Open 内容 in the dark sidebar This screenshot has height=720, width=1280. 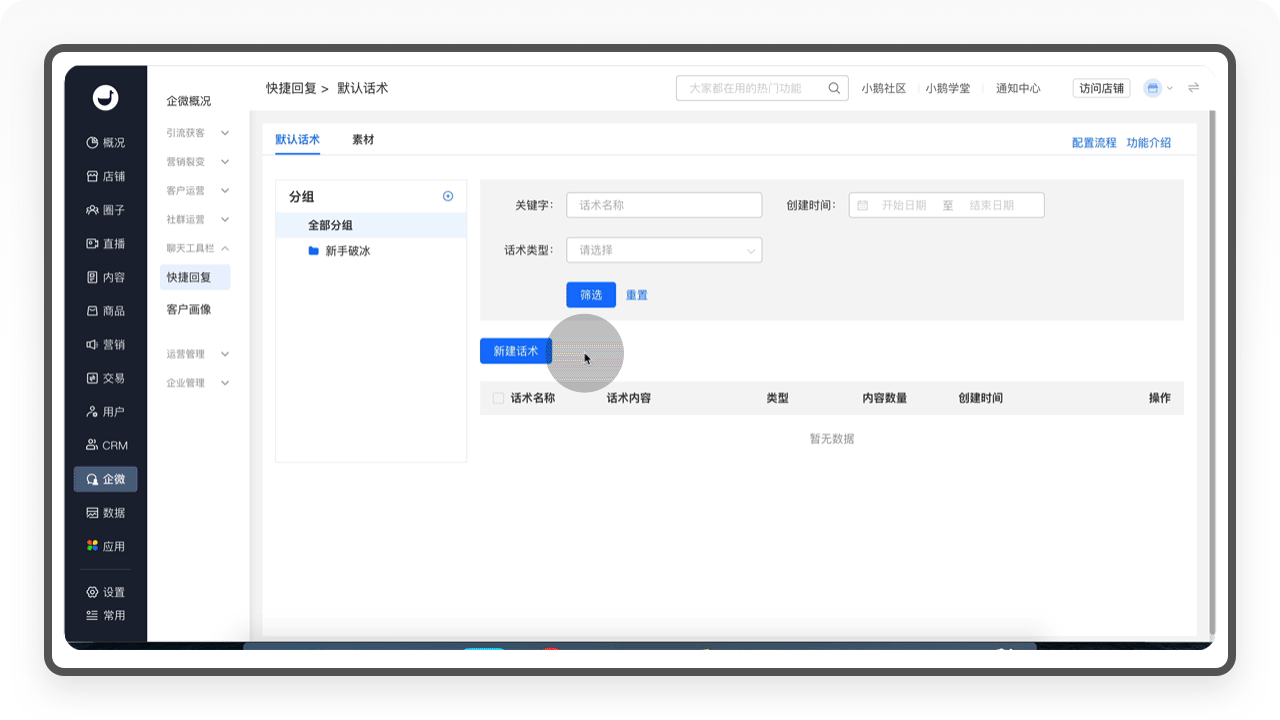coord(106,277)
